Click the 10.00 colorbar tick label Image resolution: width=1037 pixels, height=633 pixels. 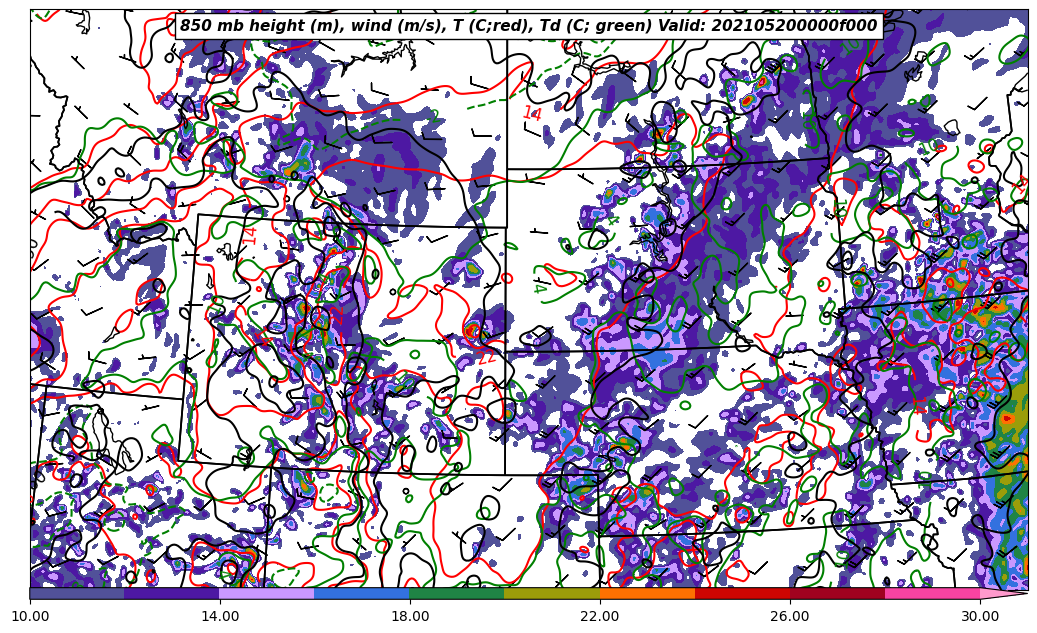(30, 616)
